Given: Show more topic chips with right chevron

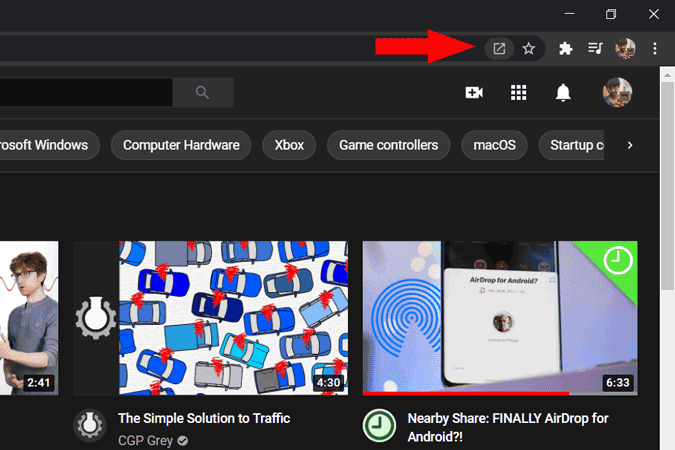Looking at the screenshot, I should click(x=630, y=145).
